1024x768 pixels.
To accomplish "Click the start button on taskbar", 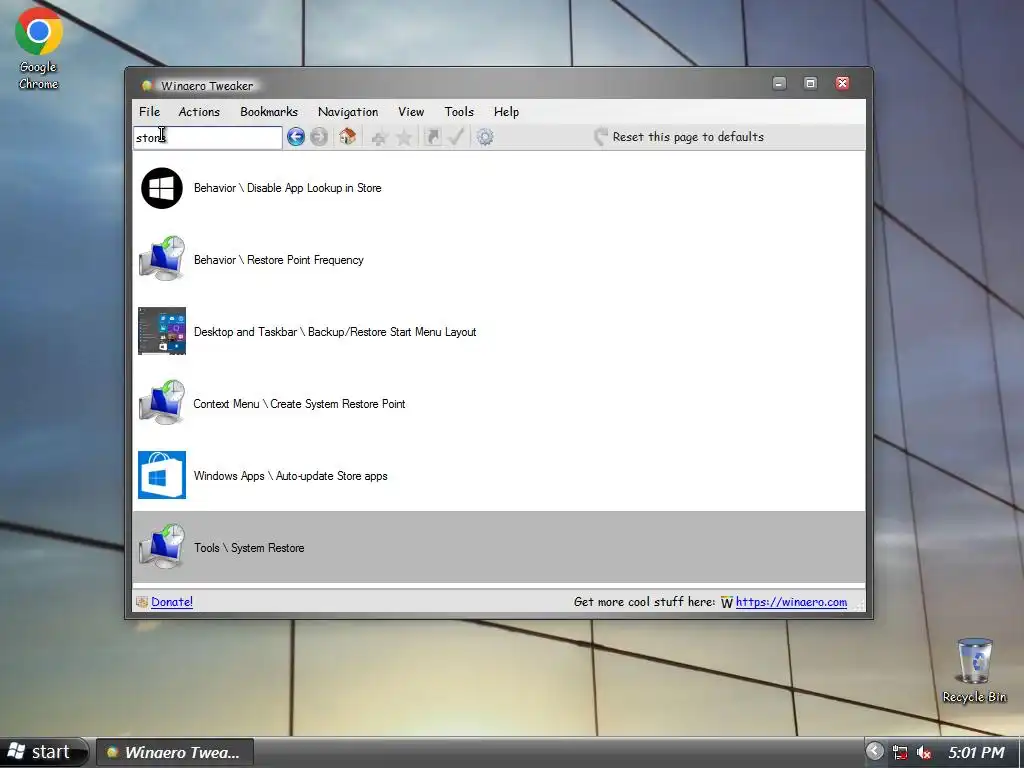I will point(43,752).
